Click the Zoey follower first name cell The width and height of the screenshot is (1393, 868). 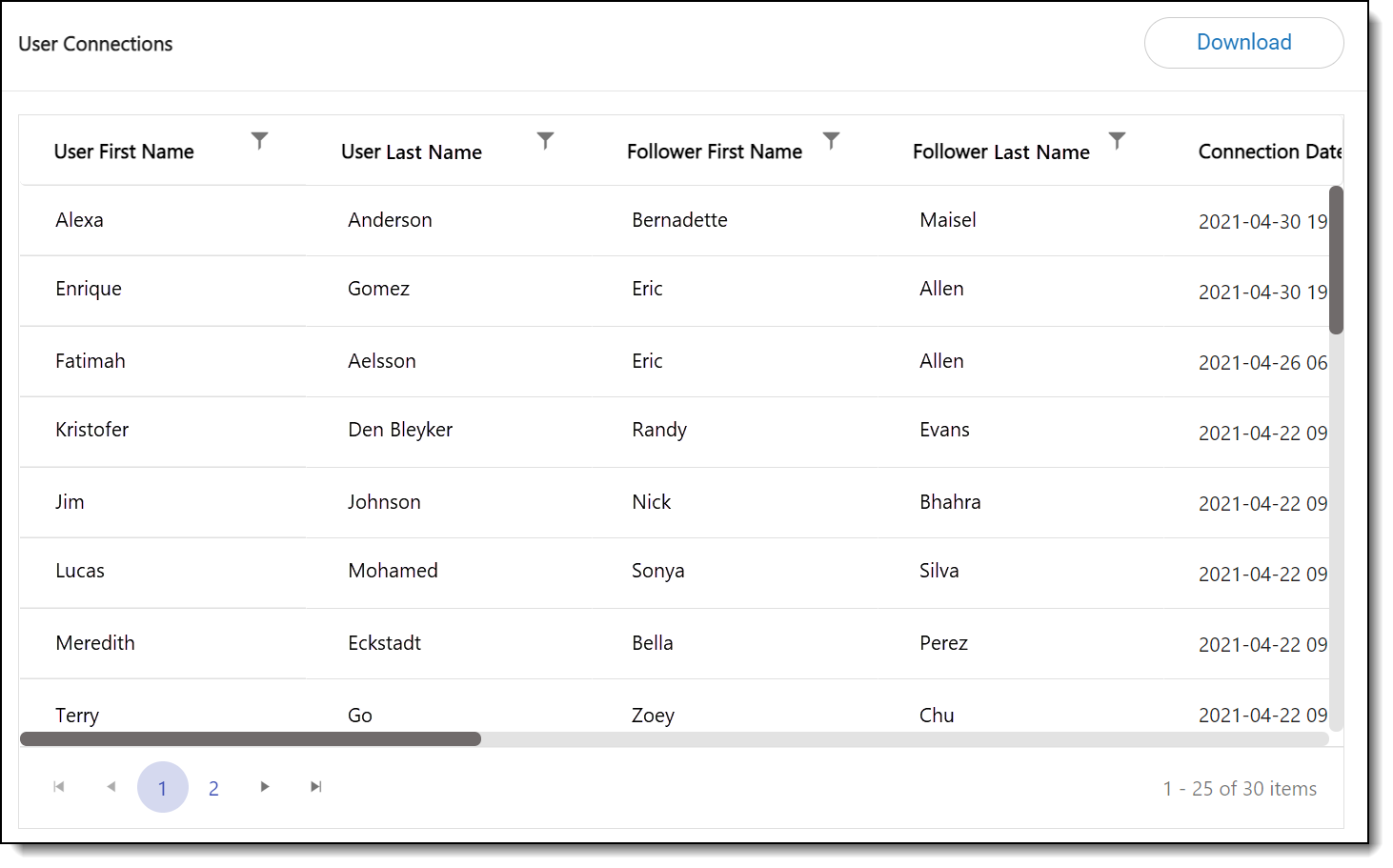click(x=653, y=716)
